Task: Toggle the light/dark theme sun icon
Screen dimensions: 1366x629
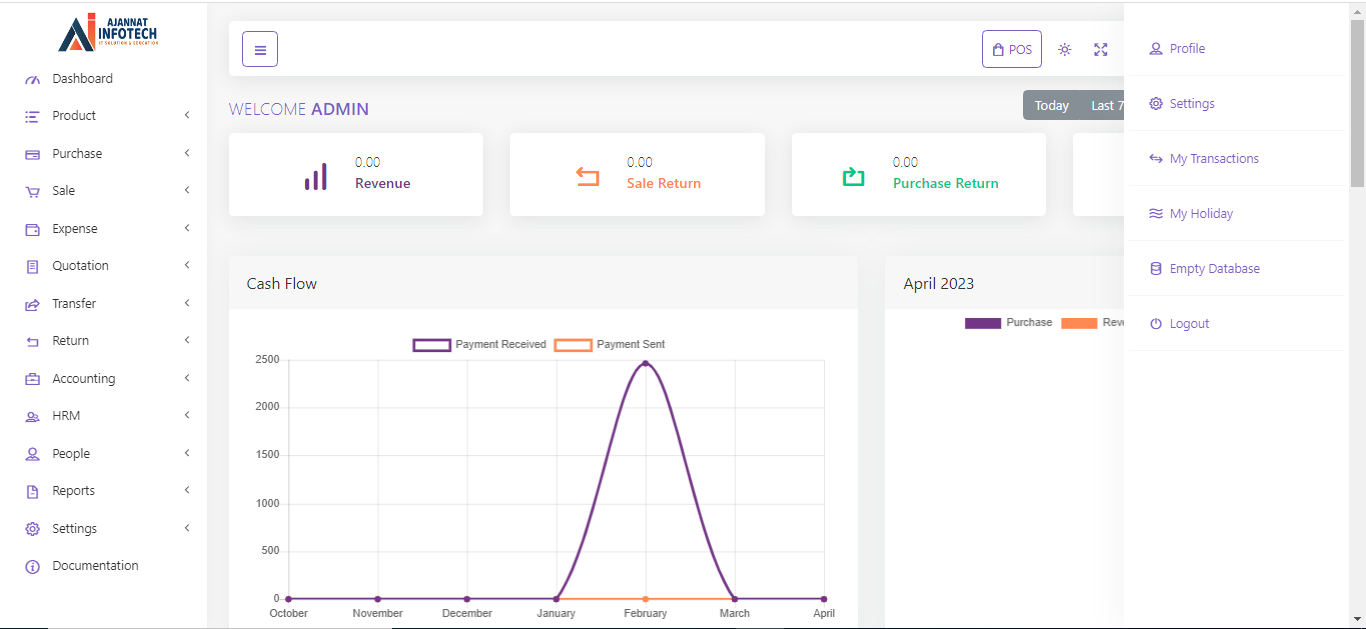Action: click(x=1065, y=49)
